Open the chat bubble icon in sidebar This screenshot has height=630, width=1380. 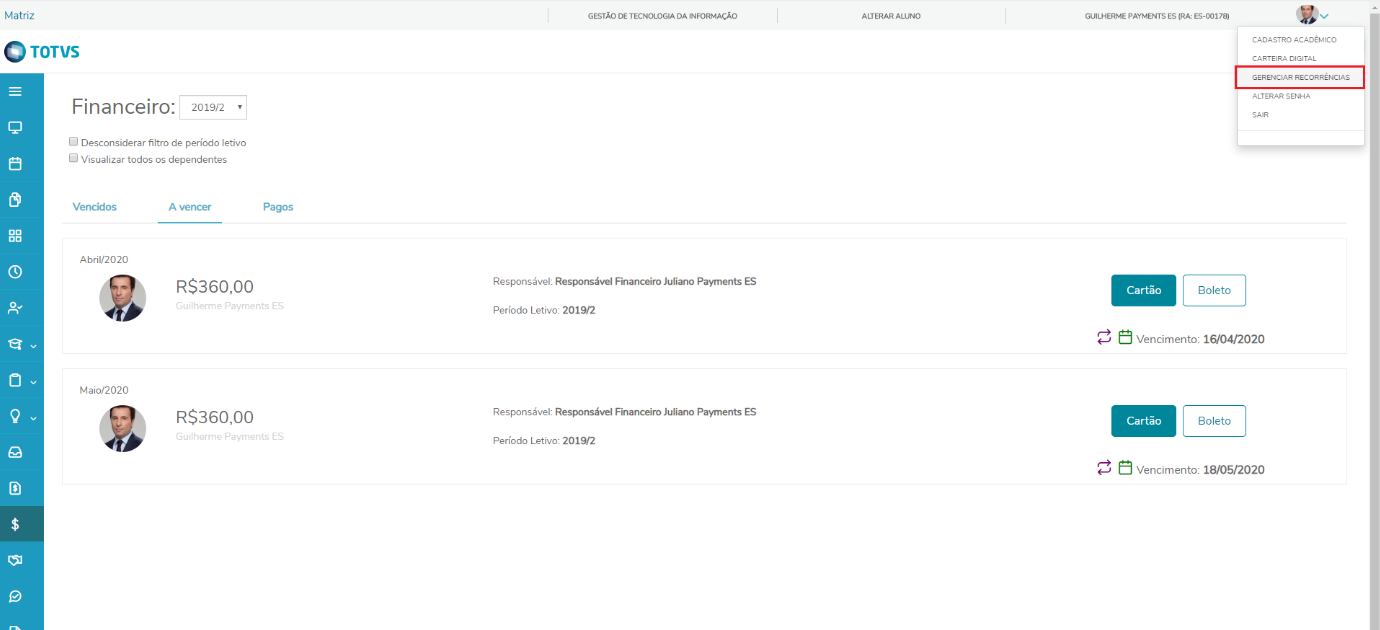(x=15, y=596)
